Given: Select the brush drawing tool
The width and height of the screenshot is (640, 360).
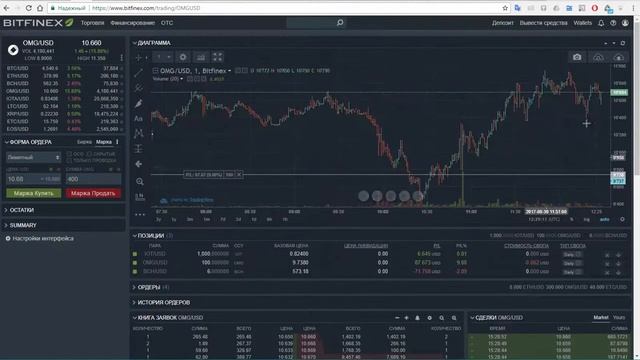Looking at the screenshot, I should click(139, 103).
